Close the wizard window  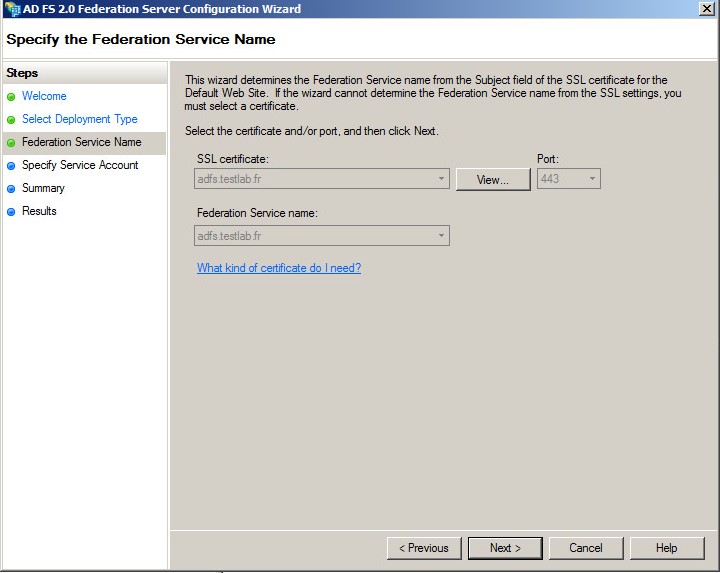pyautogui.click(x=706, y=9)
